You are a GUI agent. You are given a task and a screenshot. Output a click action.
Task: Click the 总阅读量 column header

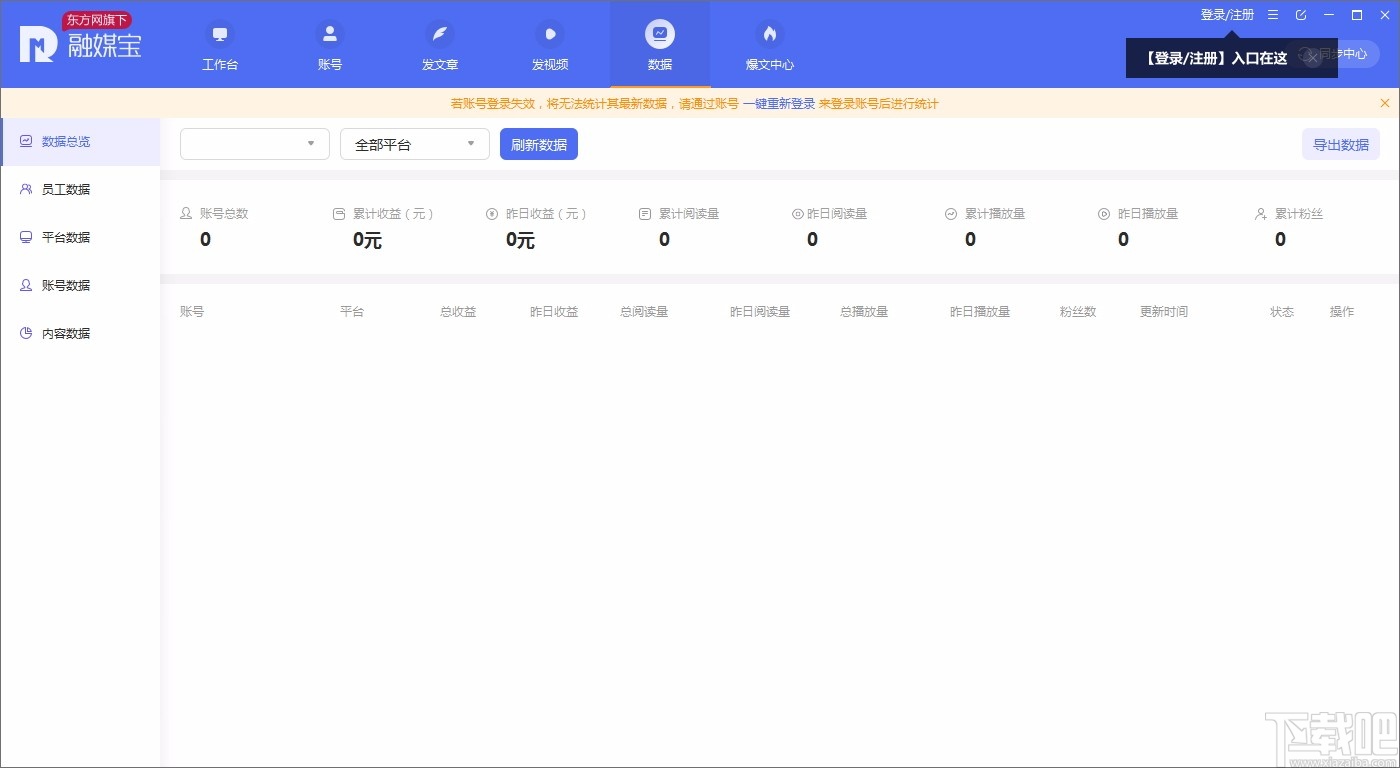(644, 312)
